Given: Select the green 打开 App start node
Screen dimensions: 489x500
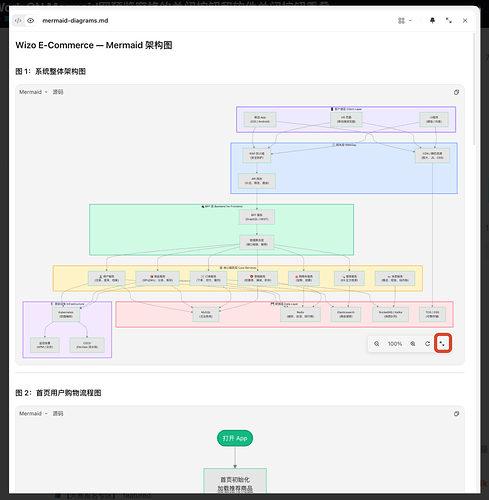Looking at the screenshot, I should click(235, 438).
